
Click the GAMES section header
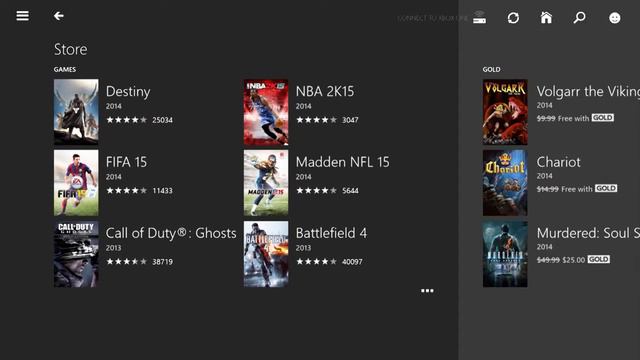(x=64, y=69)
